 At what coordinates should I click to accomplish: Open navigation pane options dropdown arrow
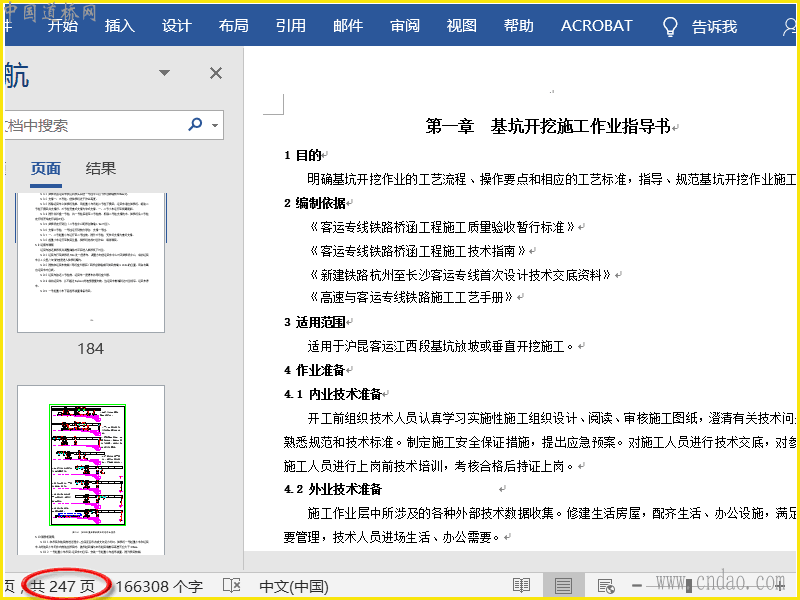[x=164, y=73]
